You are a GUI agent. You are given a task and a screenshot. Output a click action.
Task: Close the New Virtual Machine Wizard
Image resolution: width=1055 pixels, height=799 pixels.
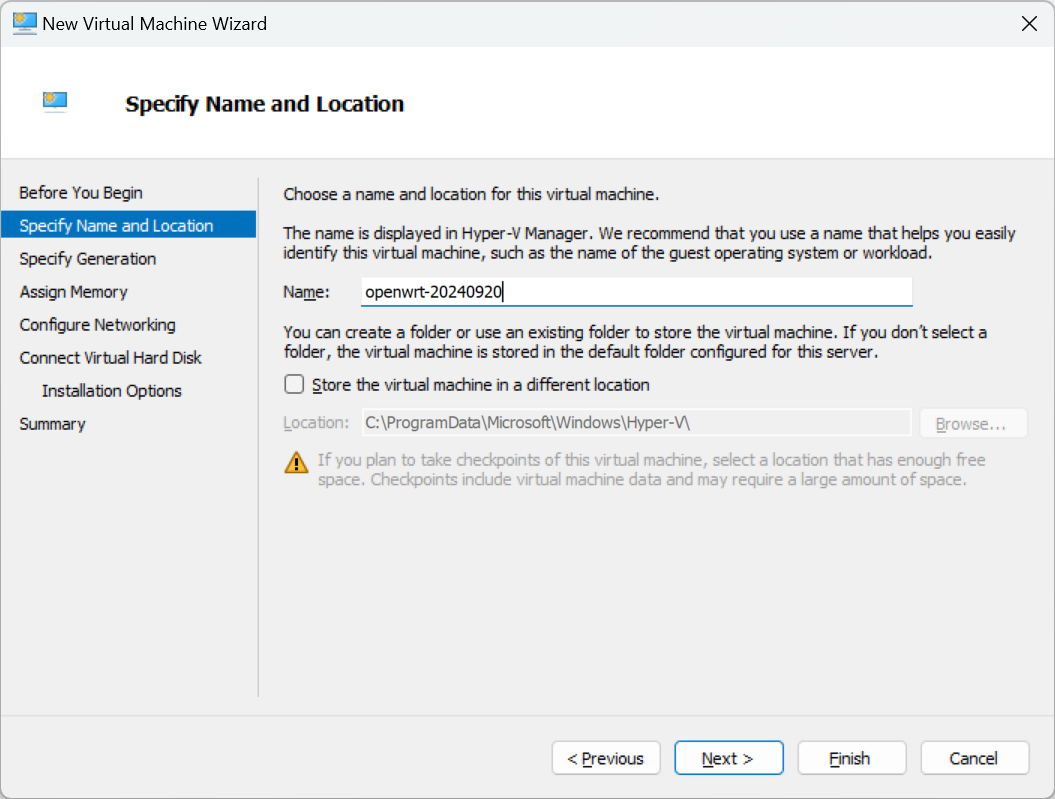tap(1028, 24)
